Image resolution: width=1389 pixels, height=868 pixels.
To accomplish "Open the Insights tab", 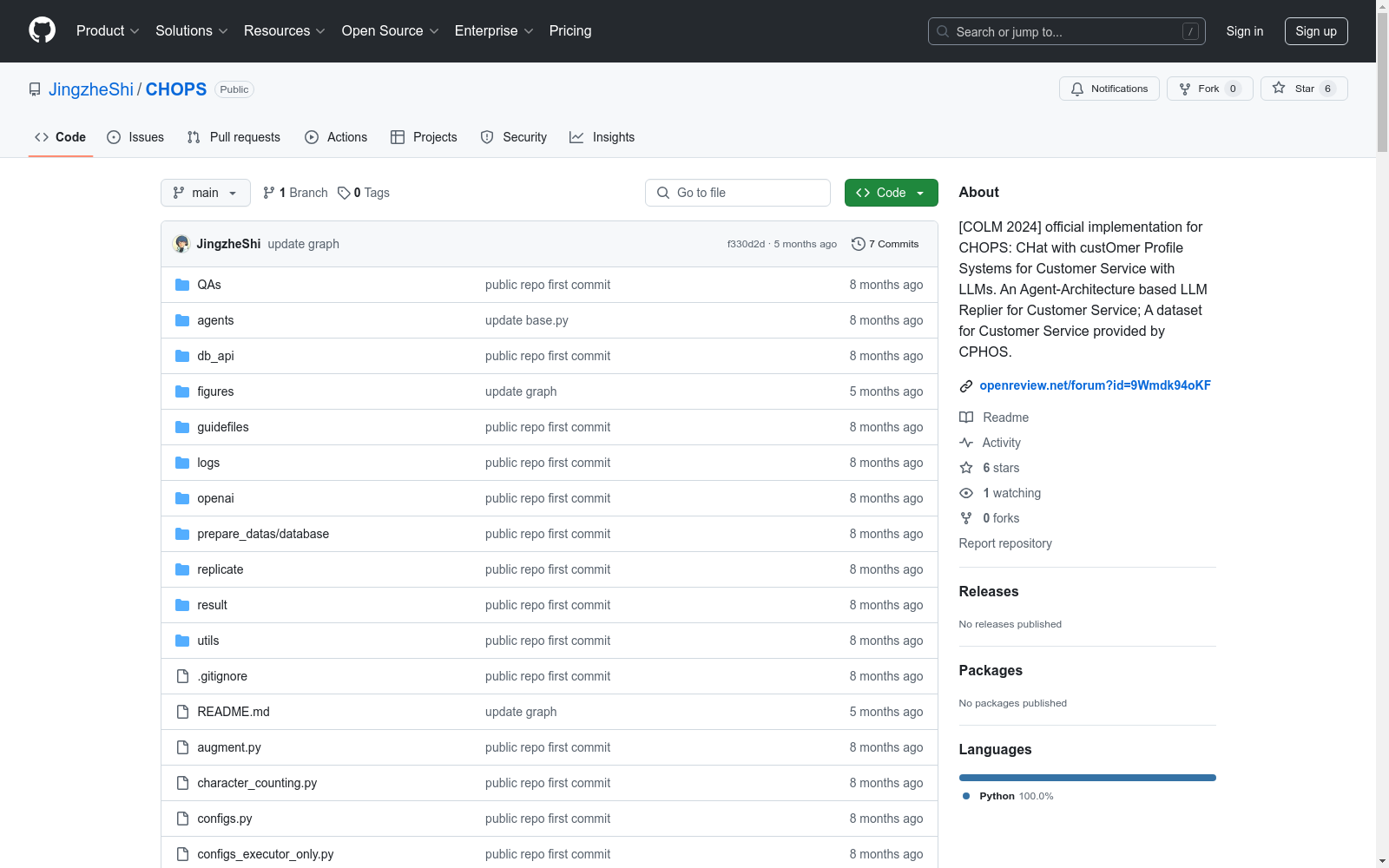I will (x=602, y=137).
